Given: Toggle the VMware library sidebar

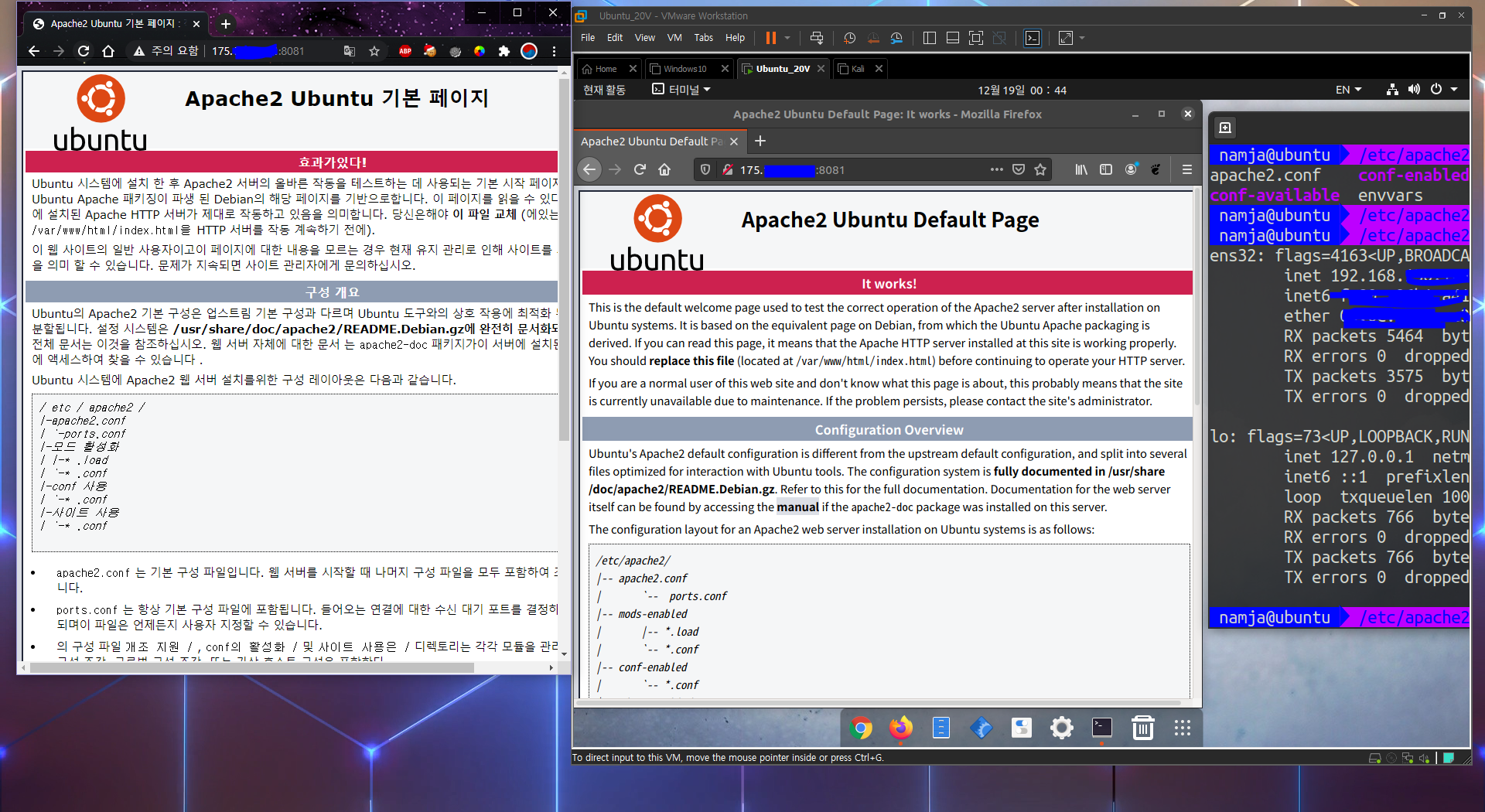Looking at the screenshot, I should coord(930,38).
